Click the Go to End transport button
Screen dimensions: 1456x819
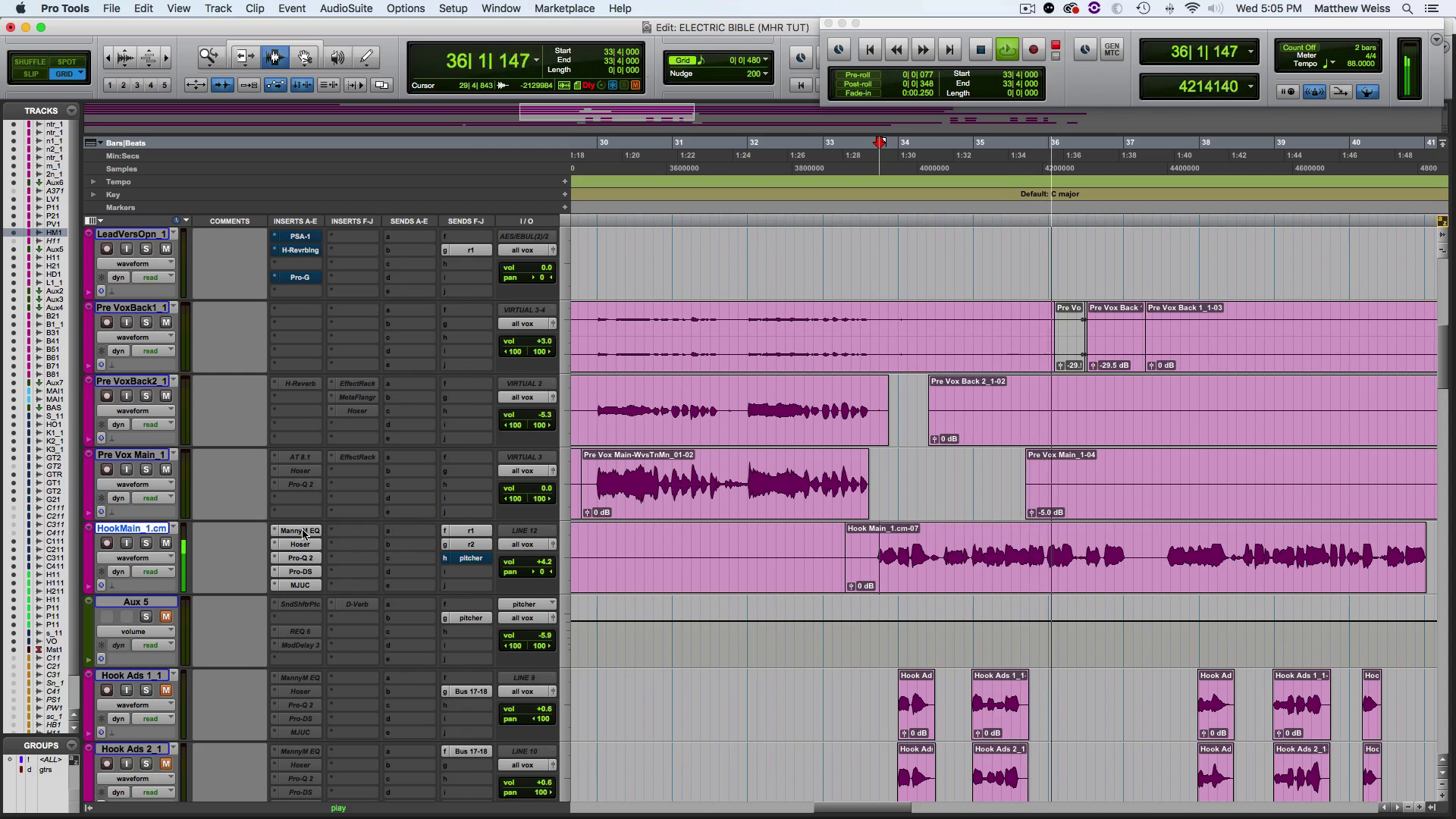(949, 50)
